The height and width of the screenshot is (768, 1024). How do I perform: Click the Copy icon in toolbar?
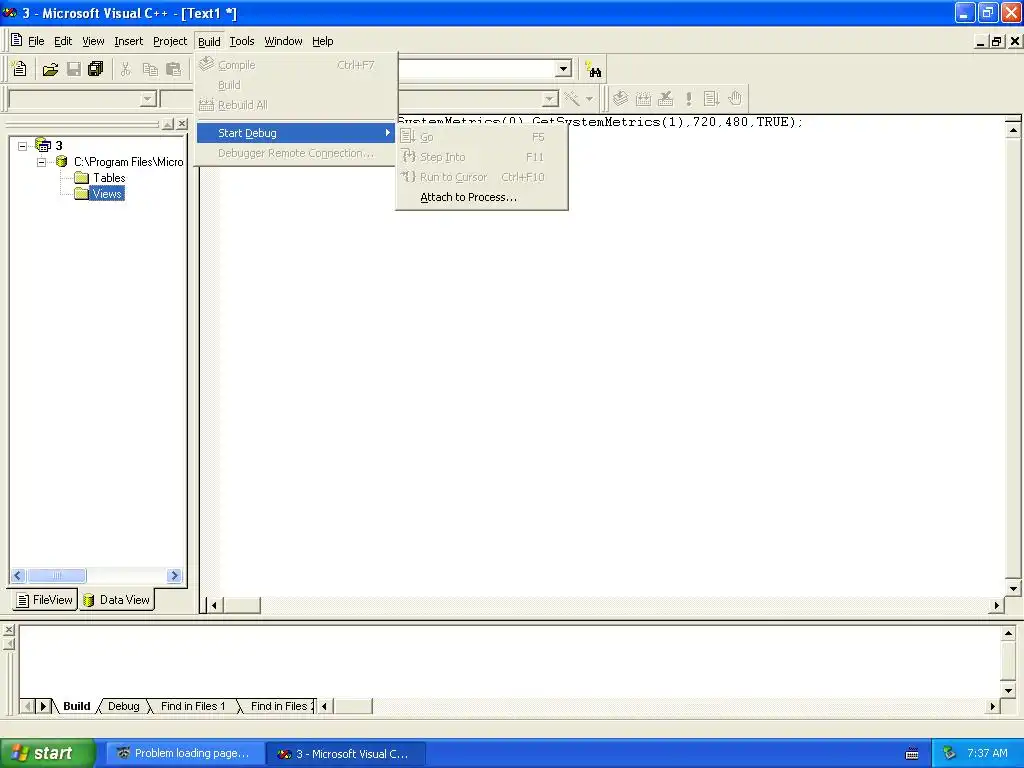150,69
